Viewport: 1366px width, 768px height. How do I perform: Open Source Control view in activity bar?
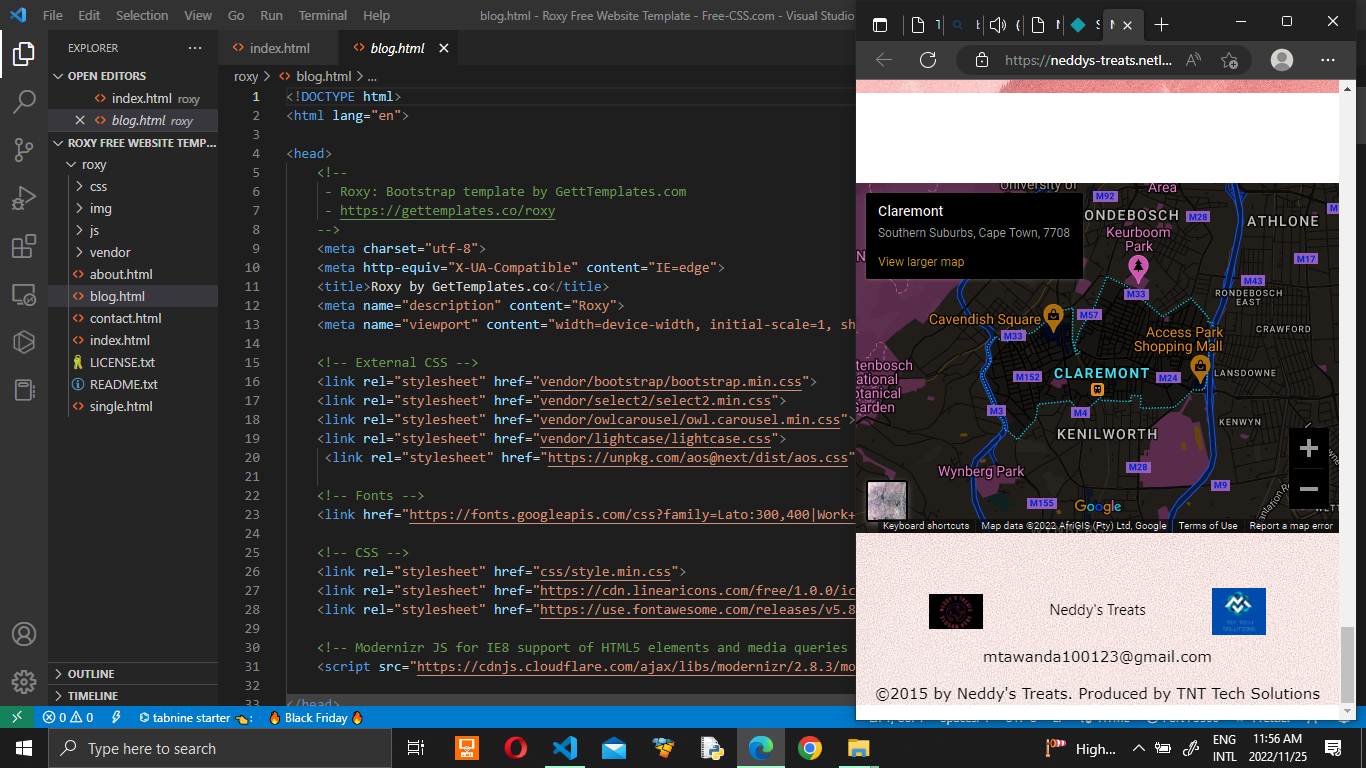(24, 150)
